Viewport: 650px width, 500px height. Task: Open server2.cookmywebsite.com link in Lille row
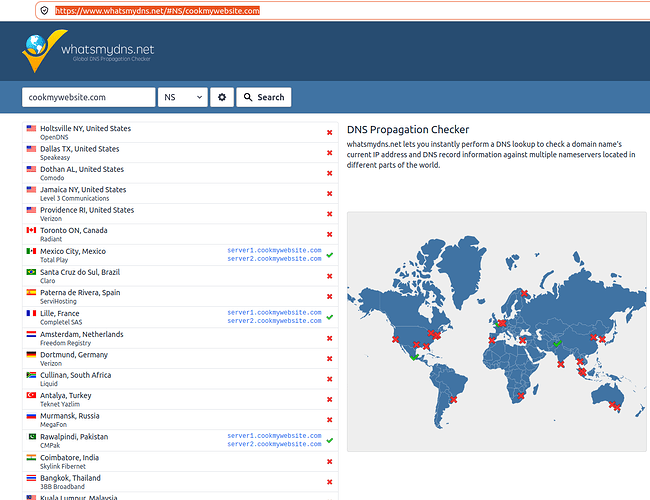point(274,321)
